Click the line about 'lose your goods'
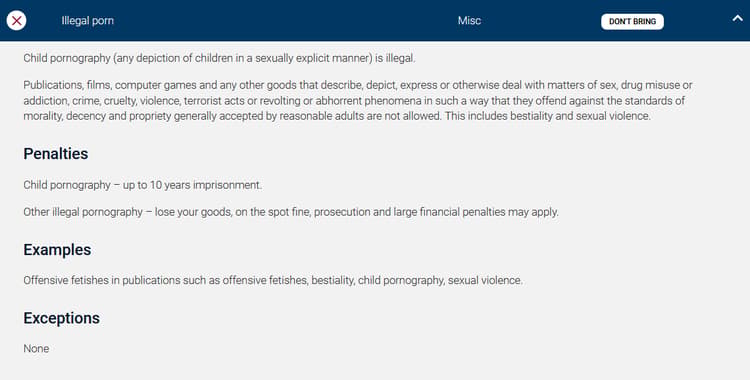This screenshot has height=380, width=750. pos(291,212)
